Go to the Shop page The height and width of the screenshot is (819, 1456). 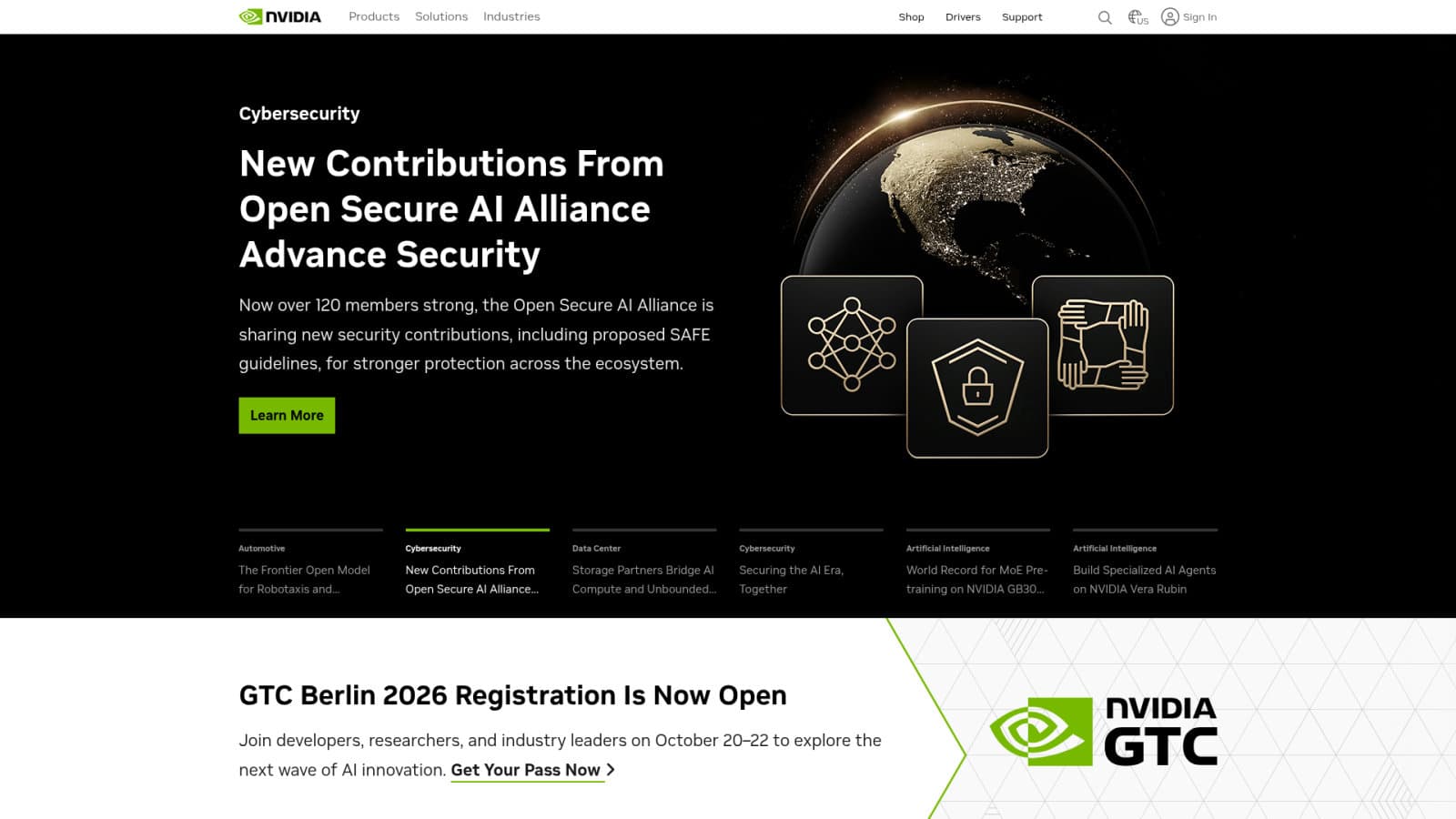pyautogui.click(x=911, y=17)
